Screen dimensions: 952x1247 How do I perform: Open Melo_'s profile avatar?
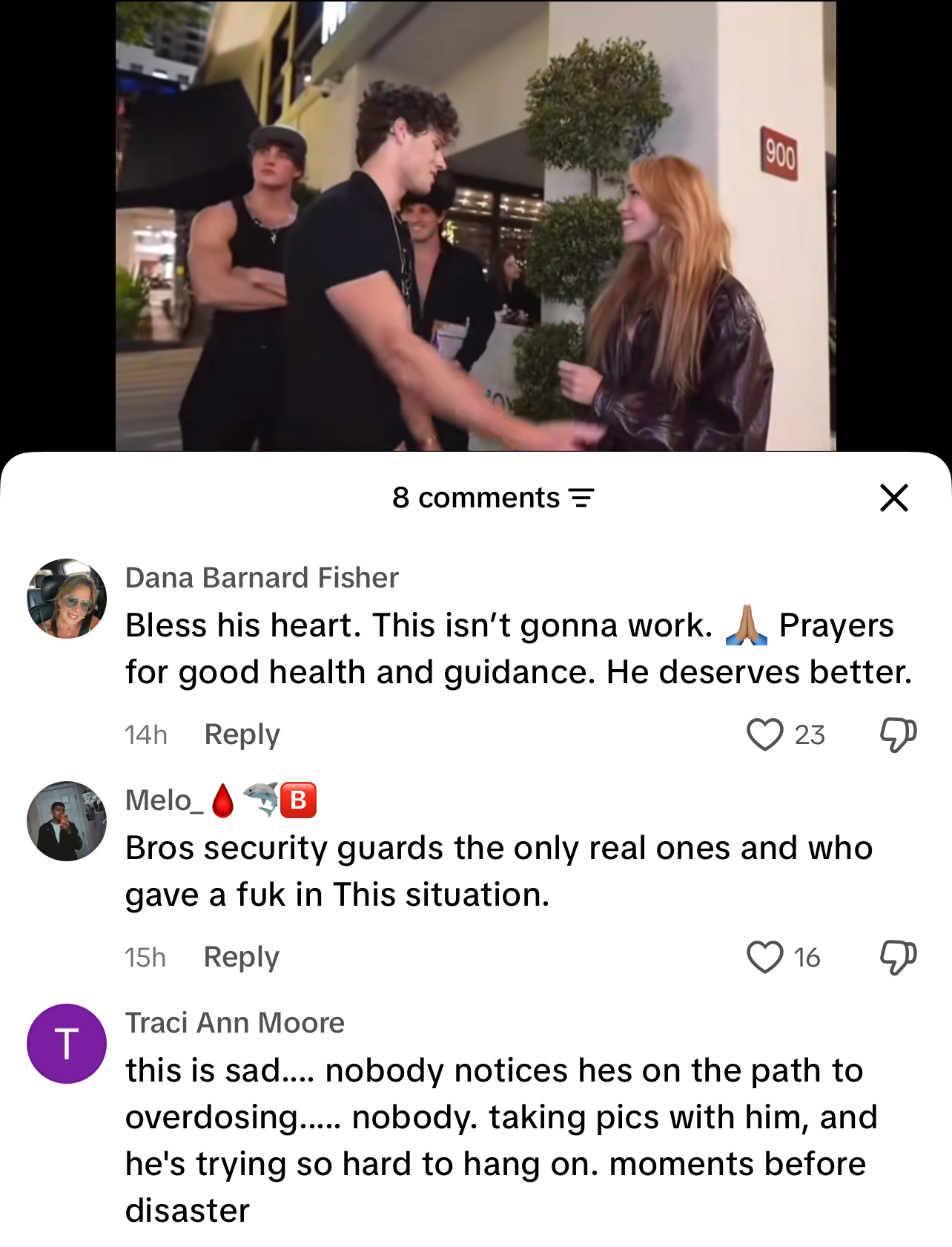(x=67, y=821)
